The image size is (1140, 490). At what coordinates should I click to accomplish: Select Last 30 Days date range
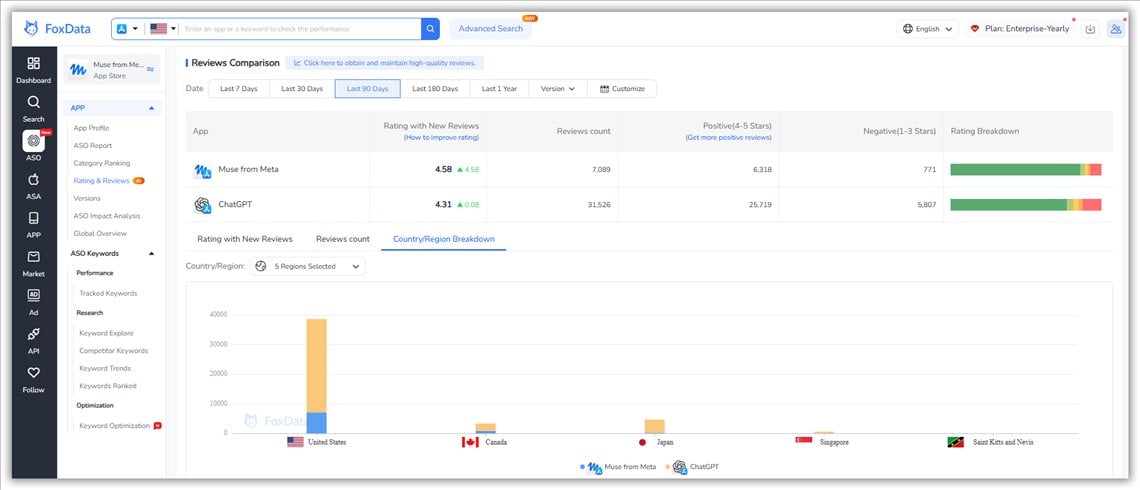pyautogui.click(x=302, y=89)
